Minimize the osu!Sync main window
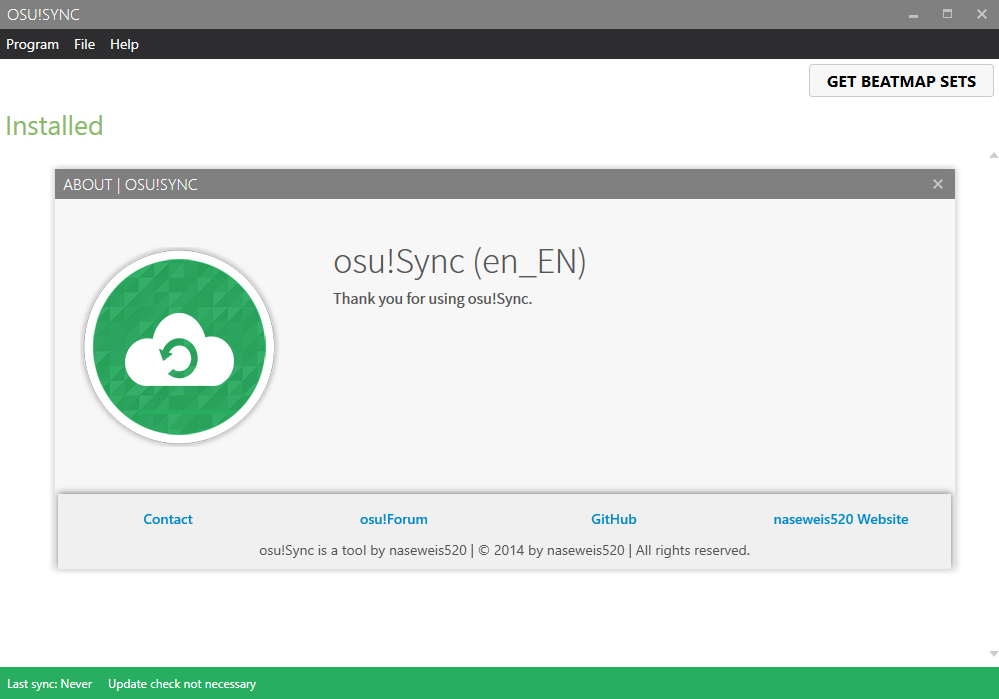 tap(914, 15)
